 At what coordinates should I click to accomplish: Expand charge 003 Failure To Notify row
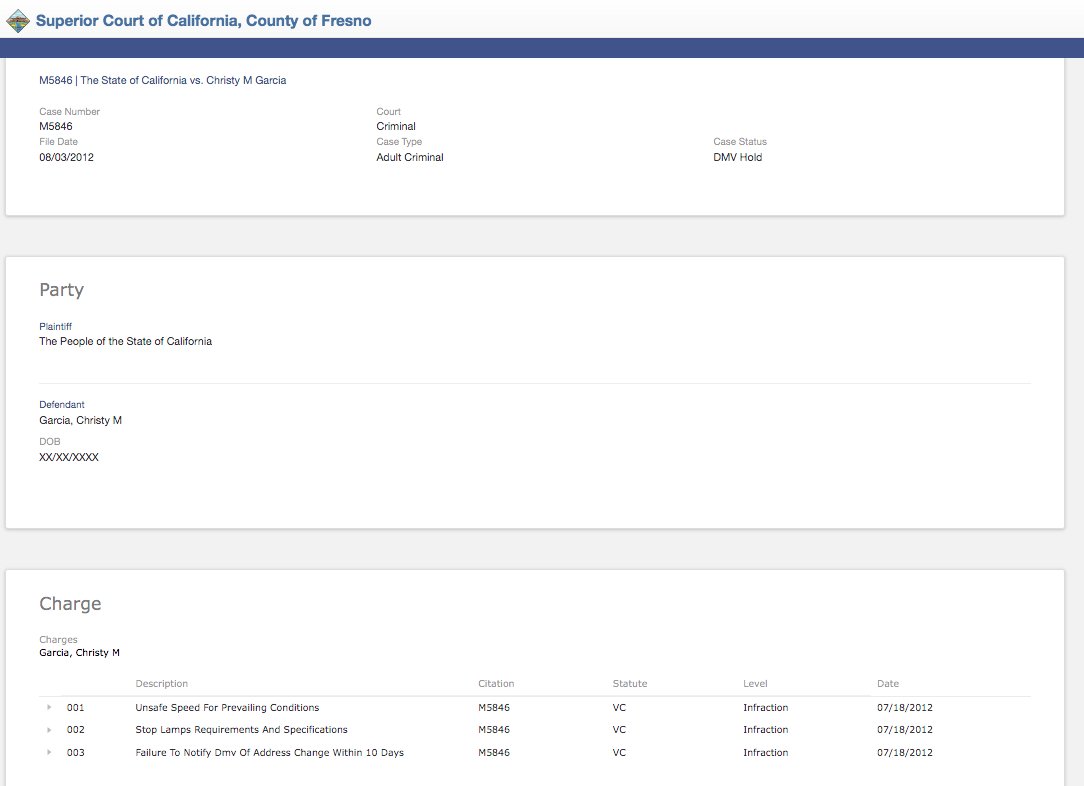click(49, 752)
